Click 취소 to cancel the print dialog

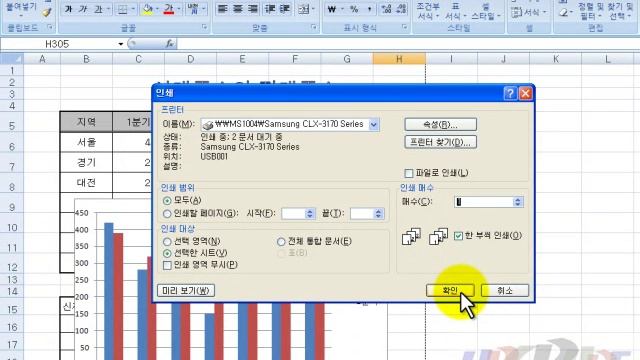tap(505, 291)
